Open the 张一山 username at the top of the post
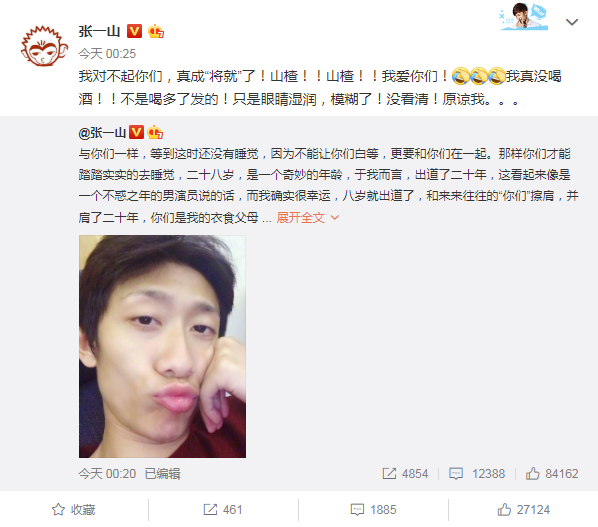Viewport: 598px width, 527px height. pos(100,31)
